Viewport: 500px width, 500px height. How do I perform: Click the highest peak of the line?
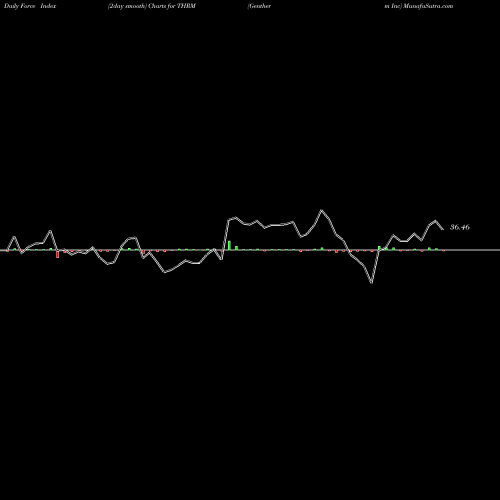(x=322, y=210)
